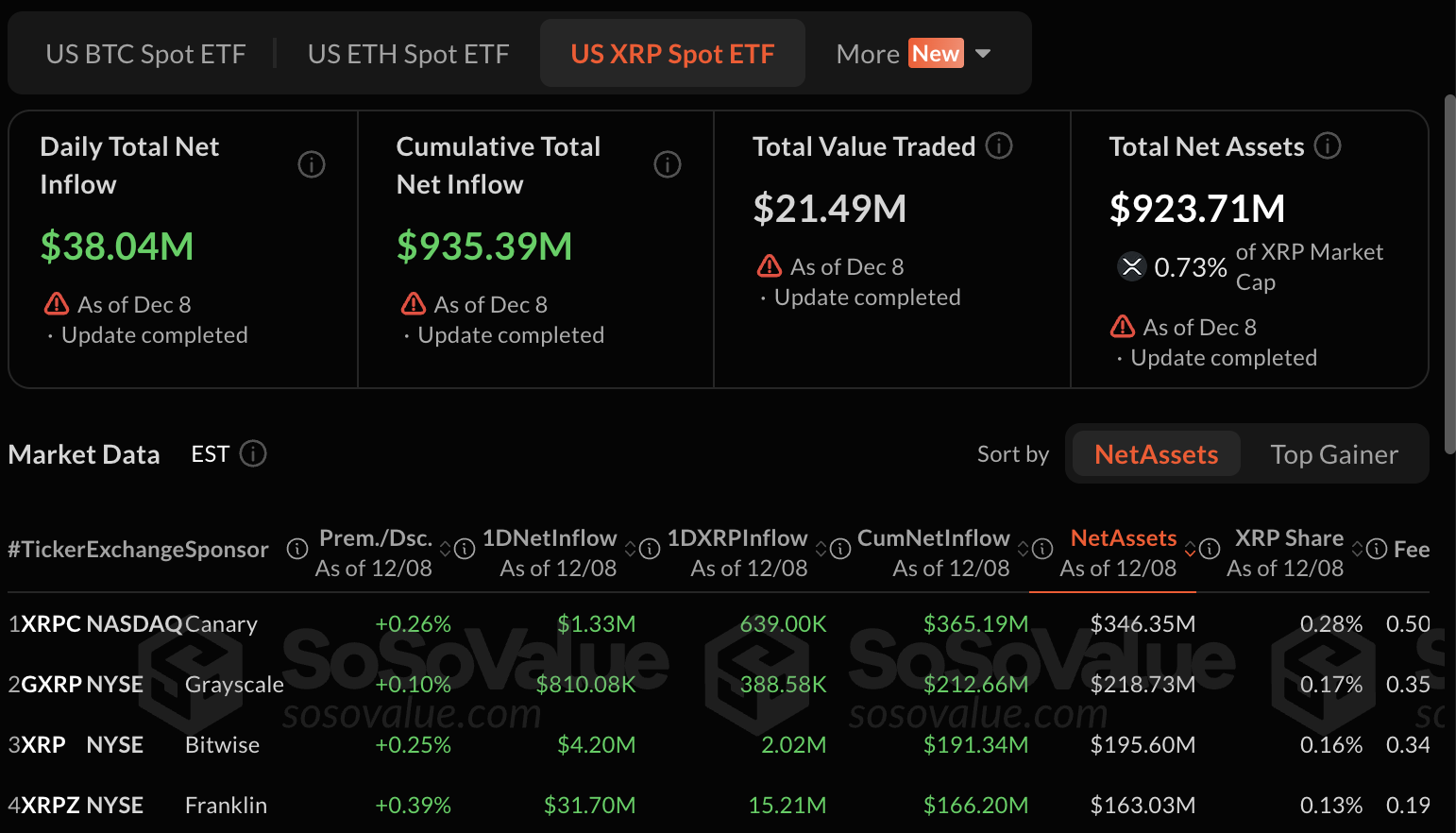Open the Total Net Assets info tooltip
Screen dimensions: 1456x833
click(1329, 145)
